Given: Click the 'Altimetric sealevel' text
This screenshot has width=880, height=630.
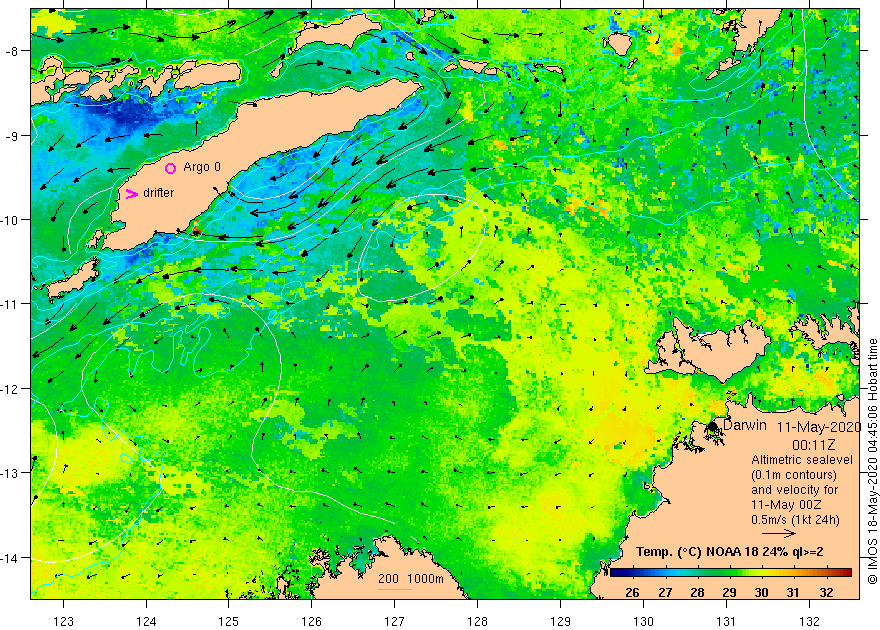Looking at the screenshot, I should [802, 460].
